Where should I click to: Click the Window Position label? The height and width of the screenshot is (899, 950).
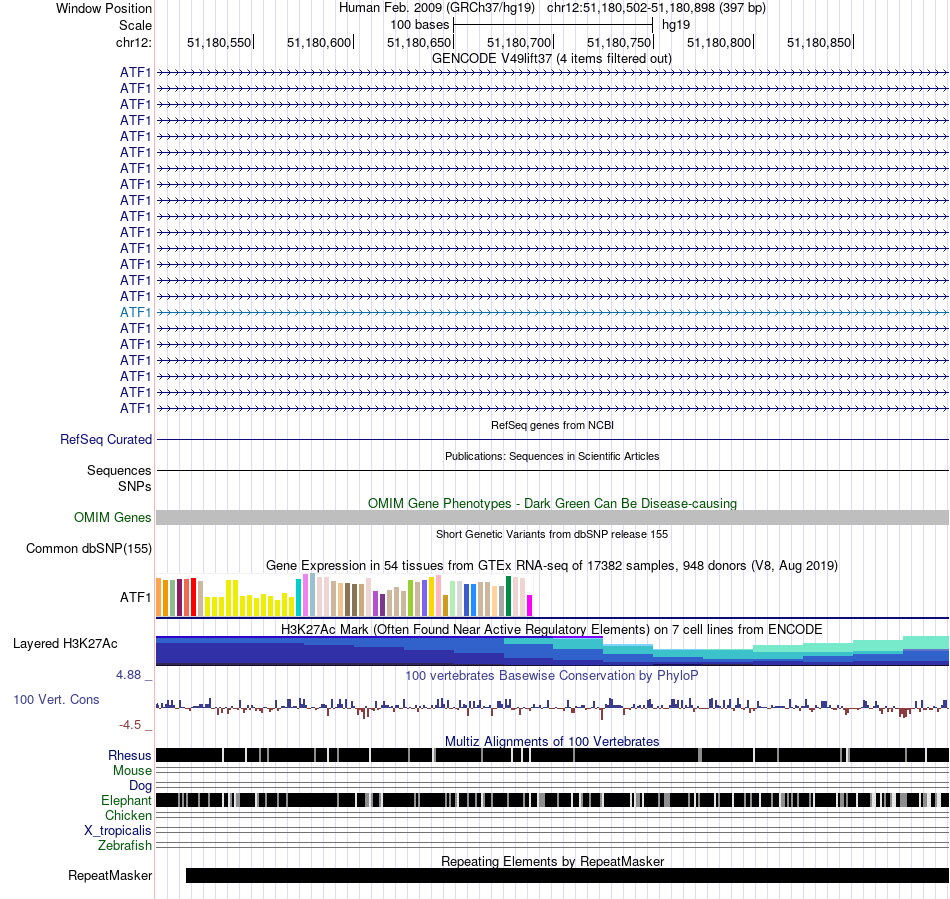[104, 8]
